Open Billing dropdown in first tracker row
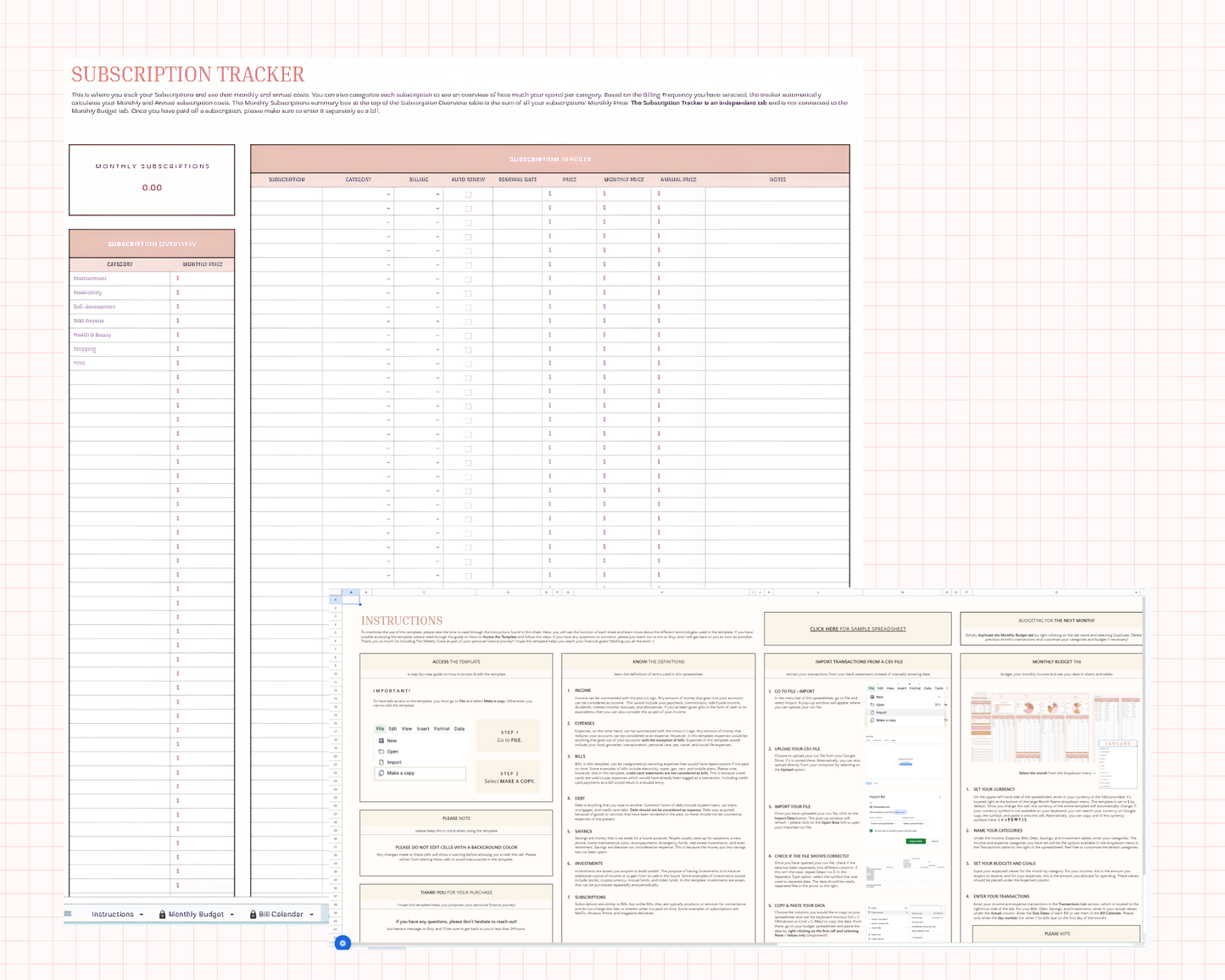The height and width of the screenshot is (980, 1225). (x=437, y=194)
